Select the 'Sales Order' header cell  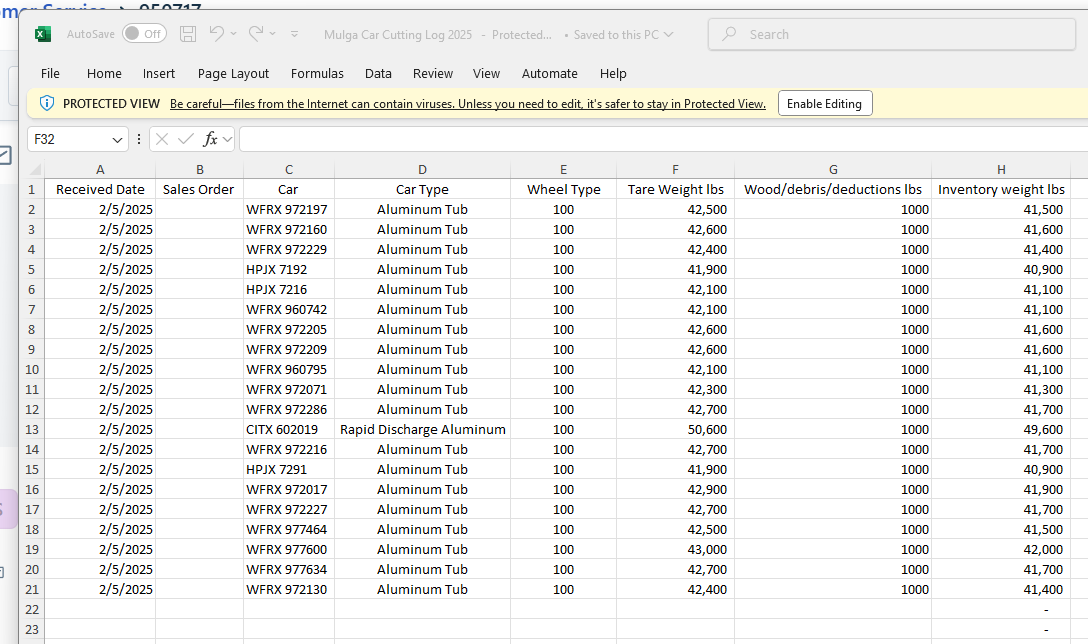coord(199,189)
